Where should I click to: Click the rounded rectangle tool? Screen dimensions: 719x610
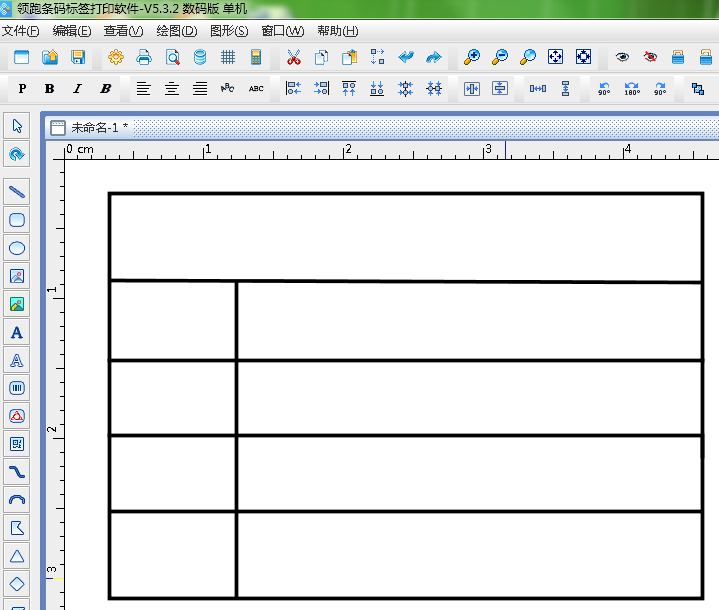17,220
